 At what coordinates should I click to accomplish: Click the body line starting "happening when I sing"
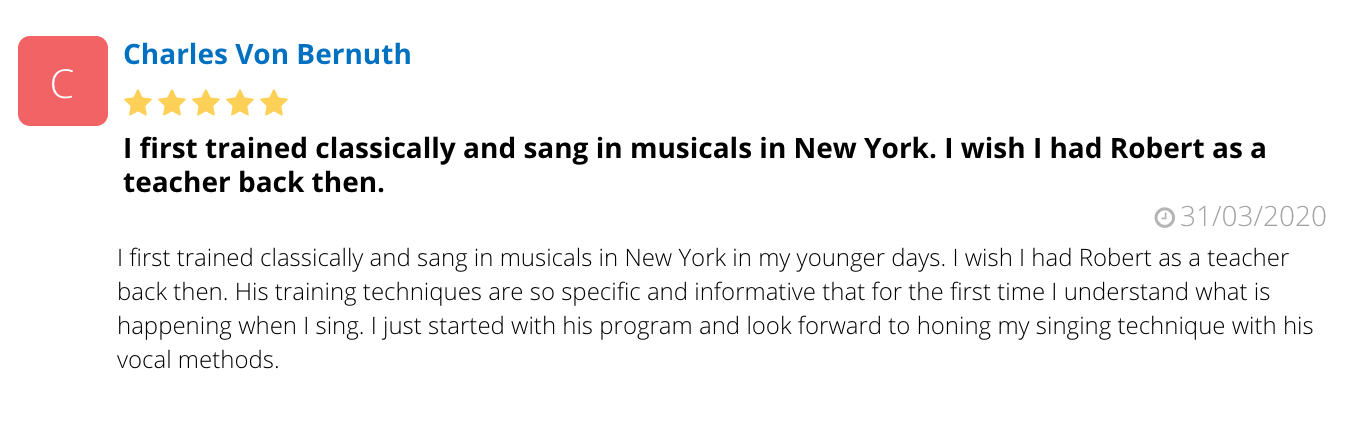click(x=715, y=326)
